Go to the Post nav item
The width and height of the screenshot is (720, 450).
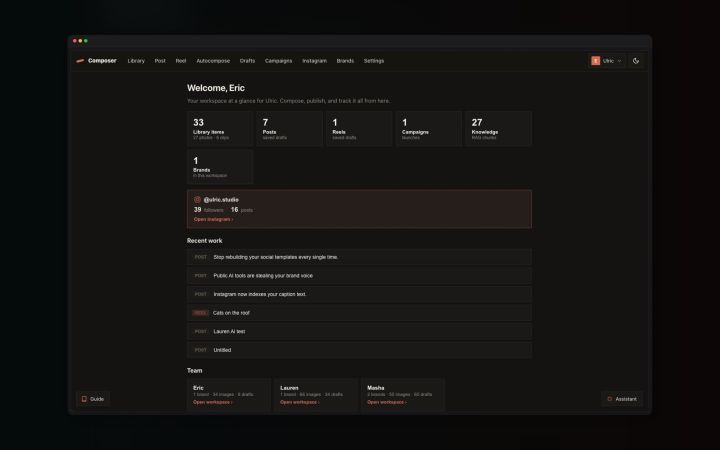click(x=160, y=61)
